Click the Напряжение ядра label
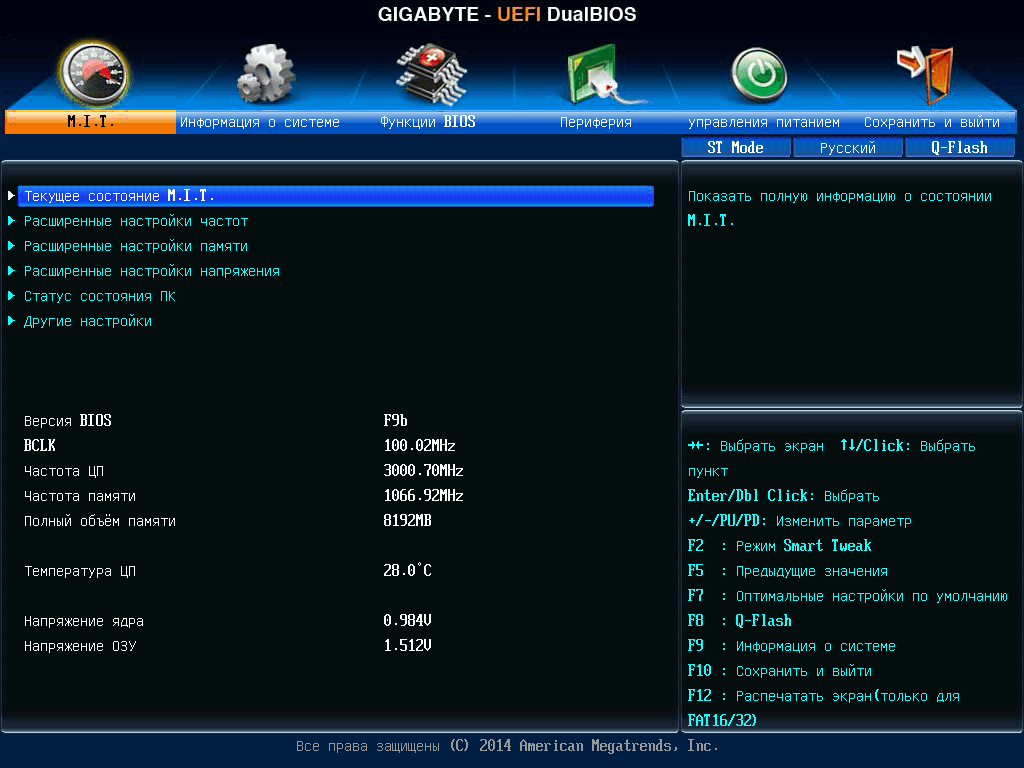The image size is (1024, 768). click(84, 621)
